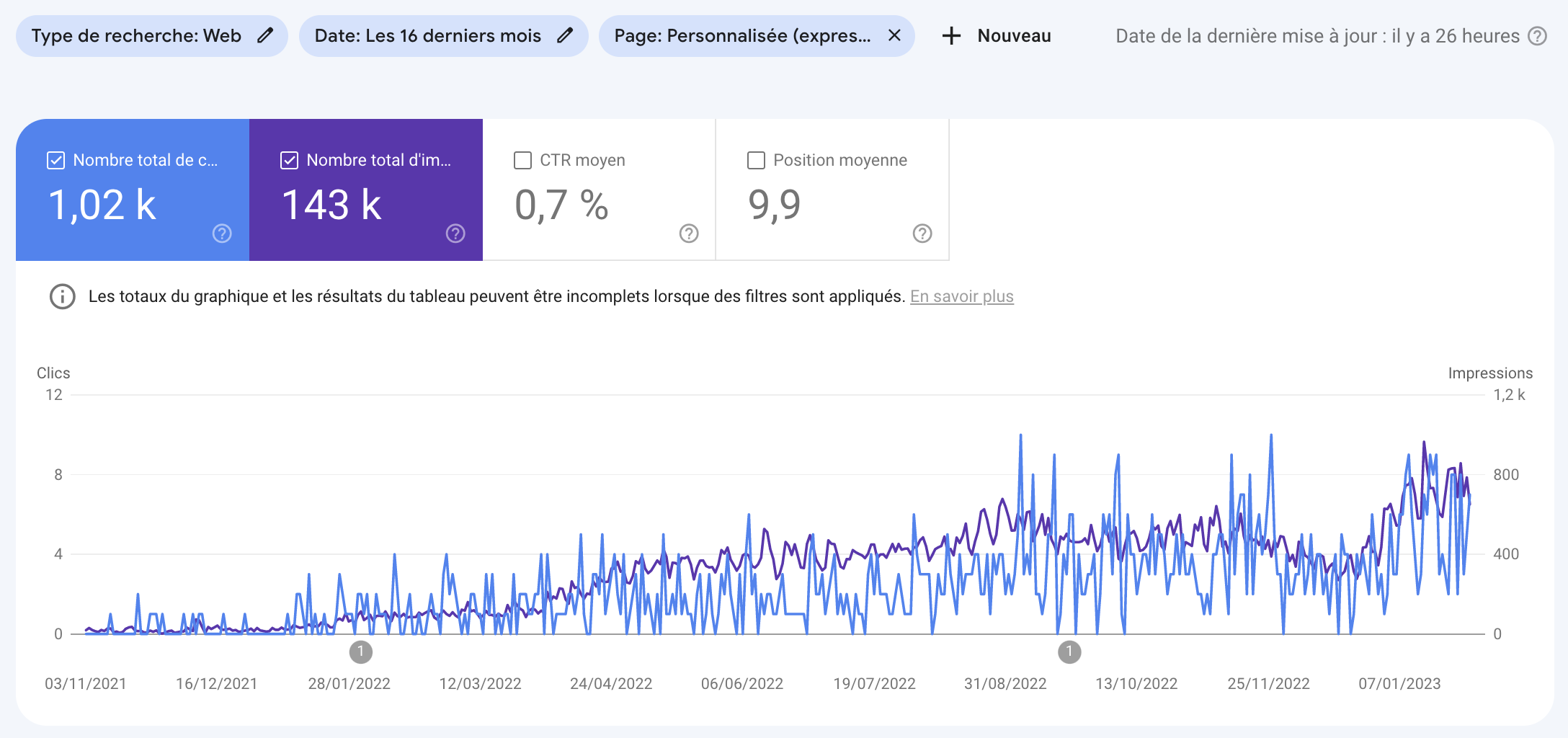
Task: Open the 'Date: Les 16 derniers mois' filter
Action: click(428, 36)
